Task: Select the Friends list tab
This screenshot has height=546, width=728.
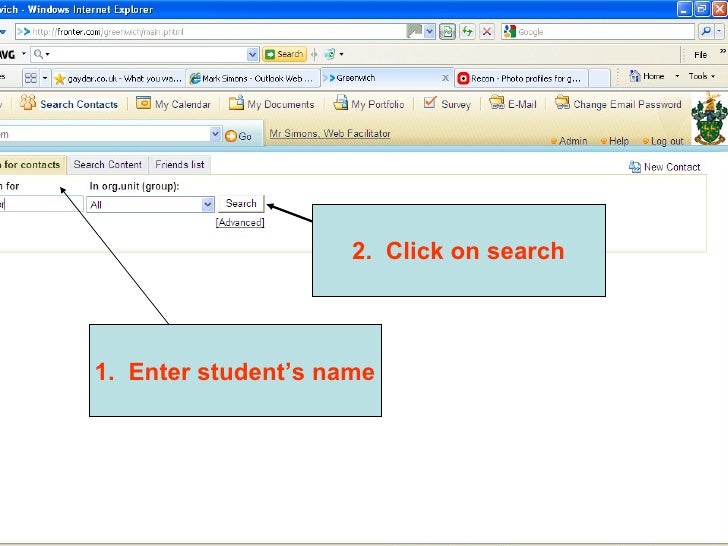Action: (180, 164)
